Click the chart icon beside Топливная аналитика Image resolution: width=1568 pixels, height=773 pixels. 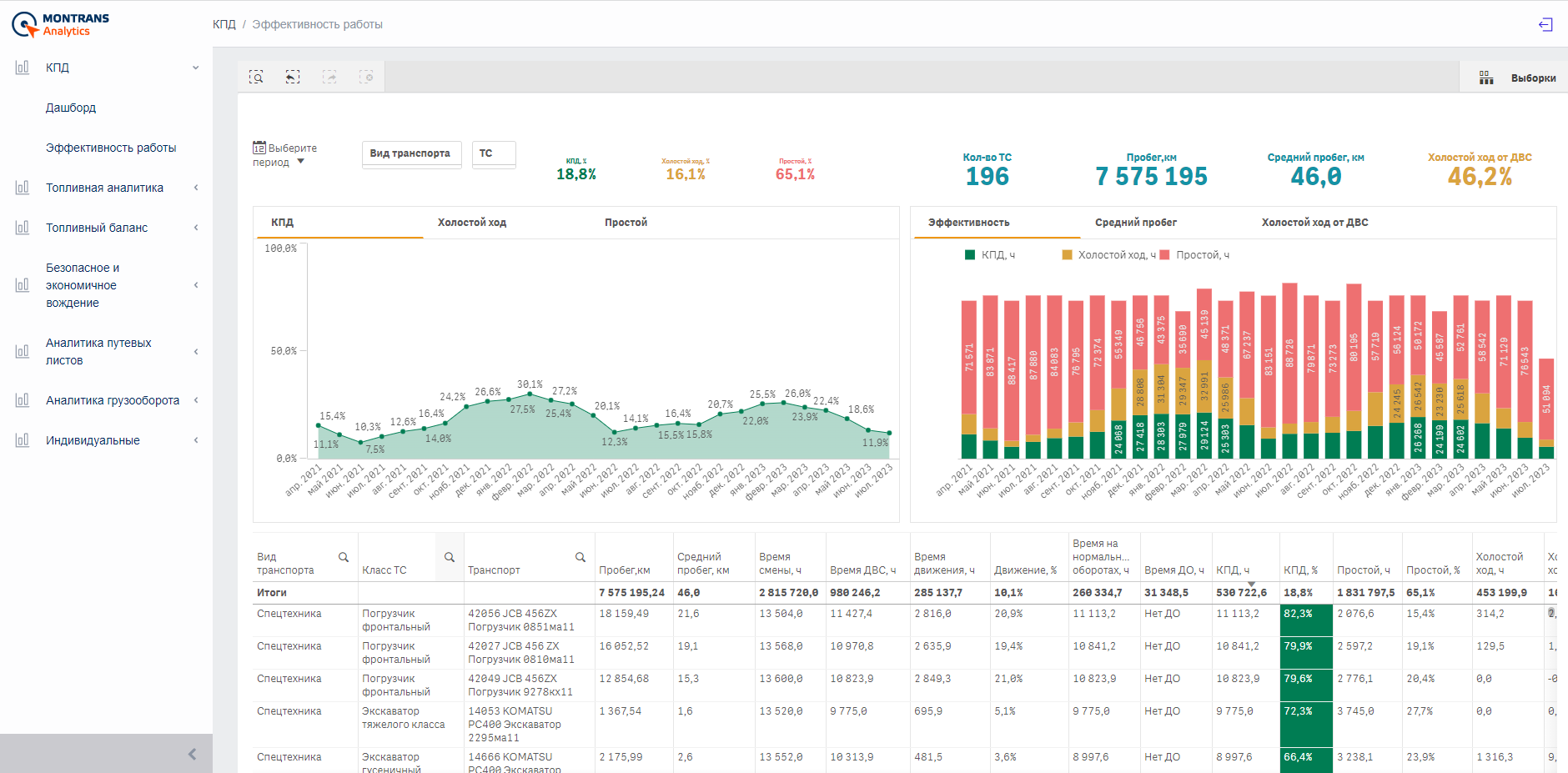coord(23,188)
